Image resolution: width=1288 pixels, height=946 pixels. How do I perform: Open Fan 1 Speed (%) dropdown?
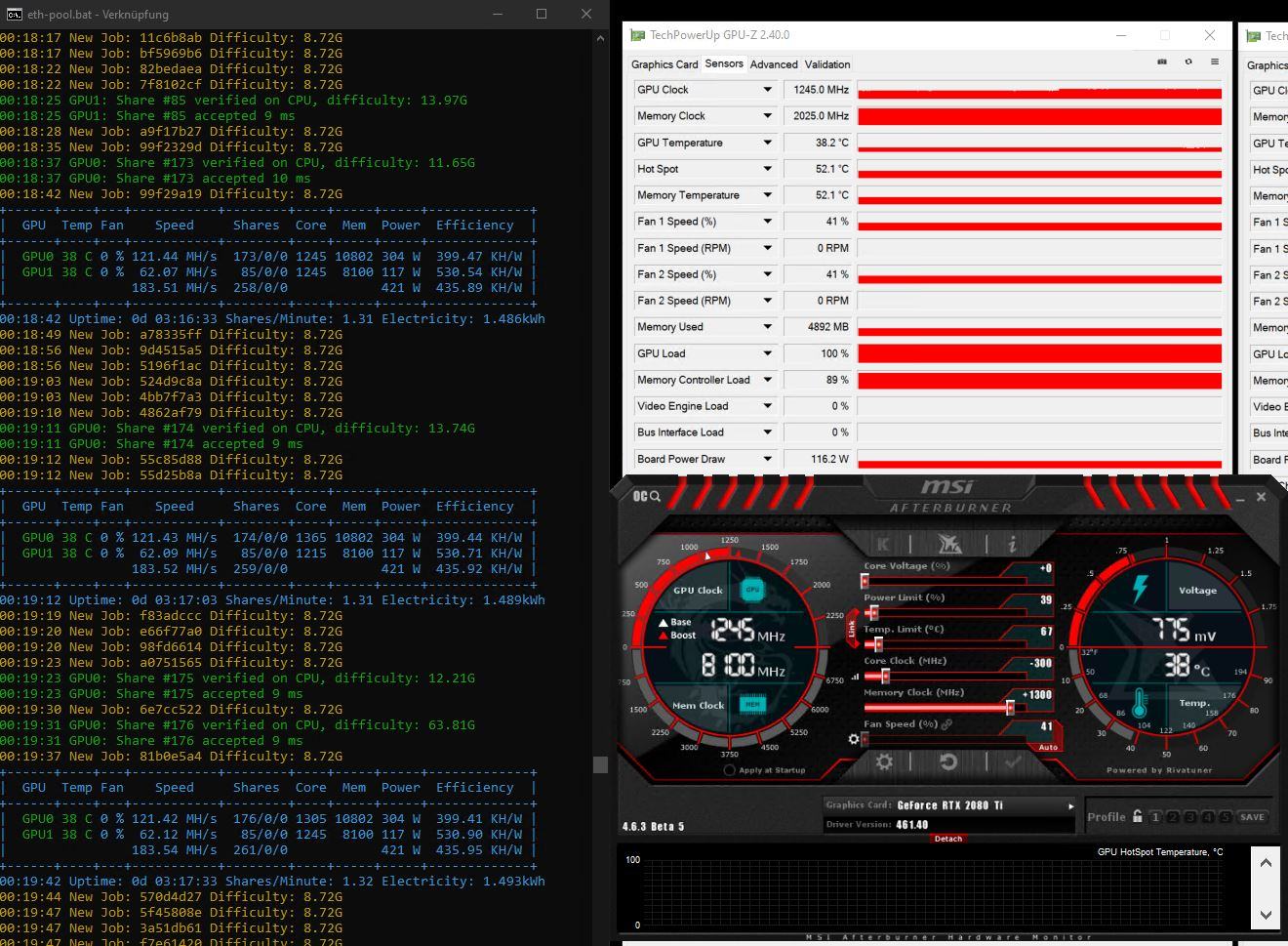click(x=767, y=222)
